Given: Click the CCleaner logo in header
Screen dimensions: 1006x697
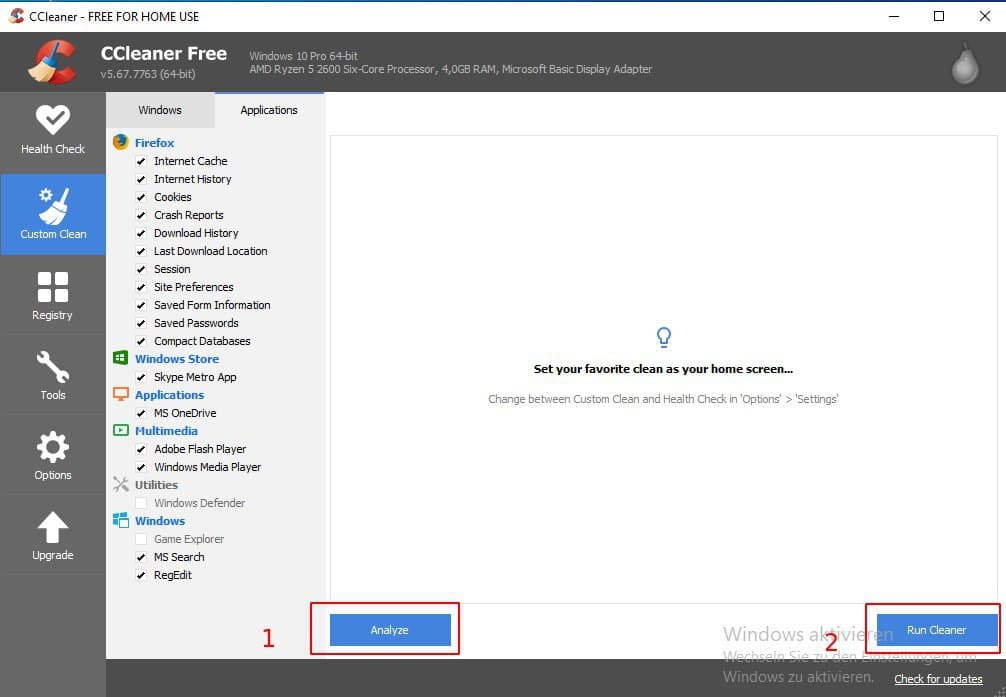Looking at the screenshot, I should coord(52,63).
